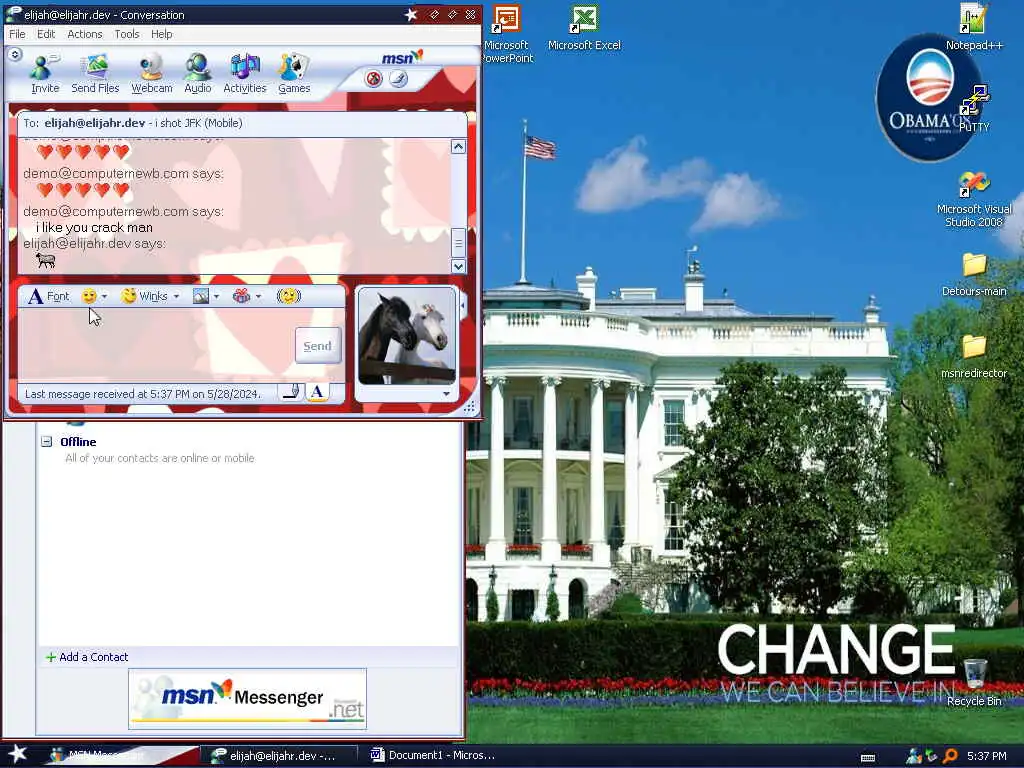Click Add a Contact in MSN Messenger
Viewport: 1024px width, 768px height.
pos(87,657)
